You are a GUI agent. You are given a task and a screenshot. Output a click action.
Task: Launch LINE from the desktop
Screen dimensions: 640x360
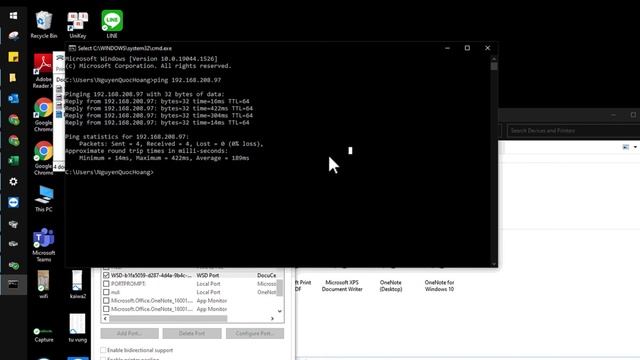coord(112,24)
